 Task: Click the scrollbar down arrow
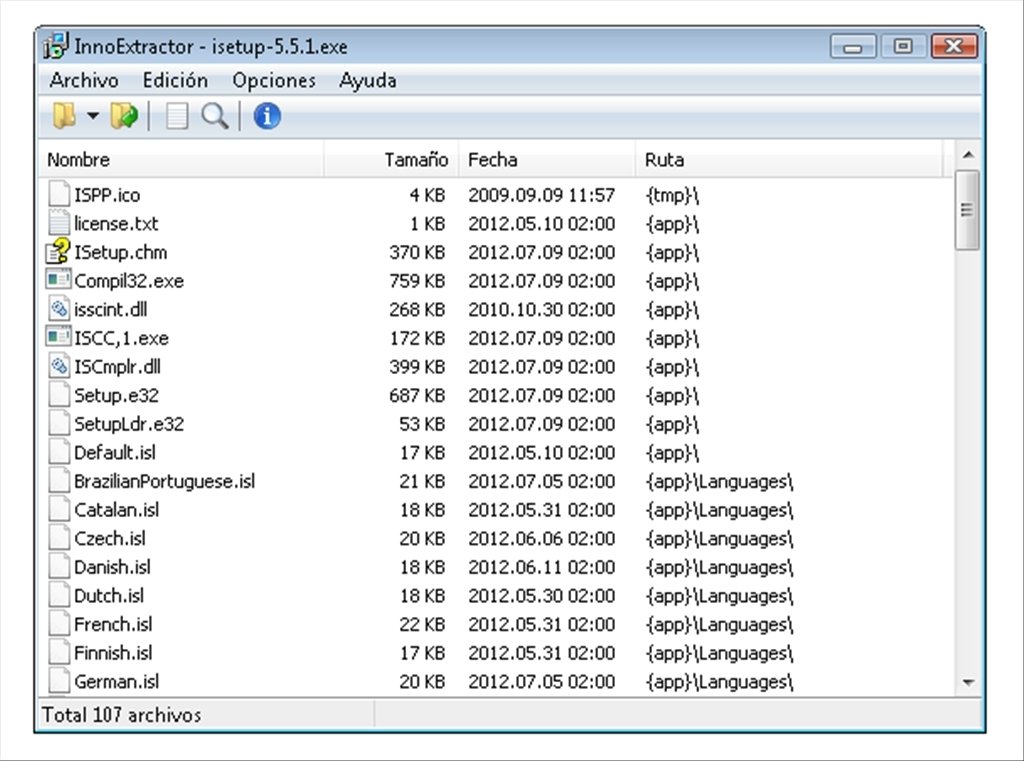coord(968,683)
